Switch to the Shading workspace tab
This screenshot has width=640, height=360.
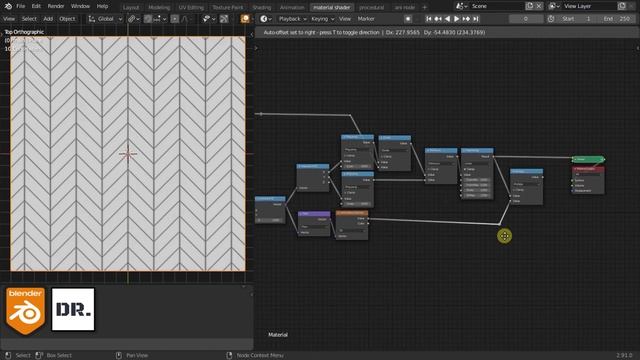point(262,7)
